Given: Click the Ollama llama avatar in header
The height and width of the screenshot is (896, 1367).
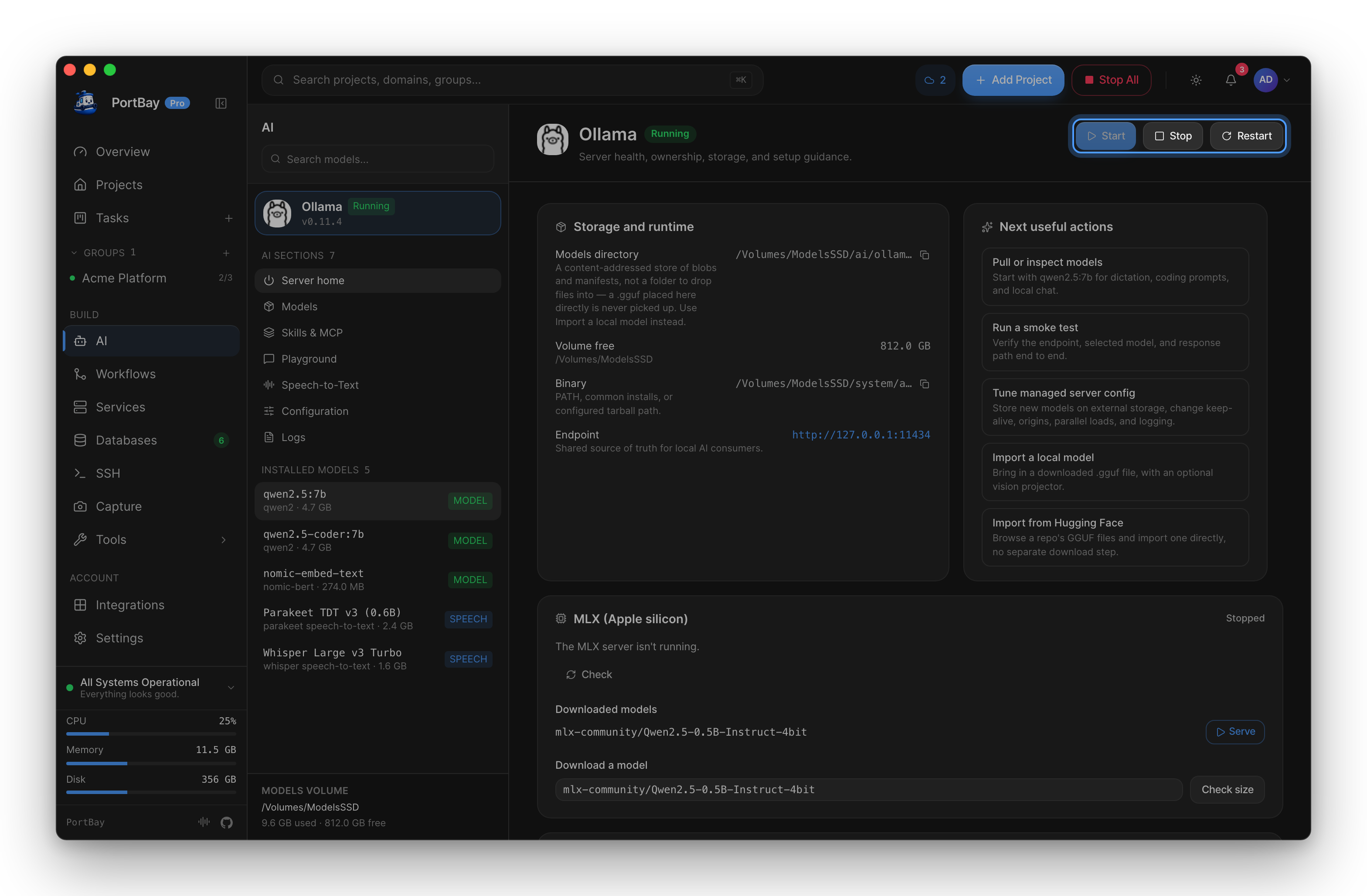Looking at the screenshot, I should [x=553, y=139].
